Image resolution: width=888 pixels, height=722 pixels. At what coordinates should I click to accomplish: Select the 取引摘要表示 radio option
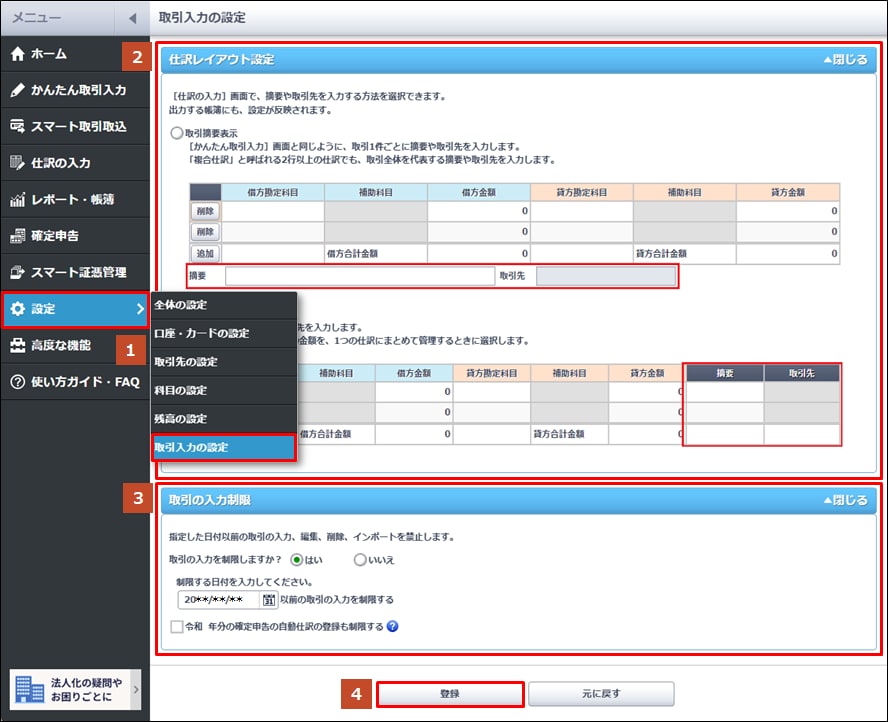click(177, 133)
